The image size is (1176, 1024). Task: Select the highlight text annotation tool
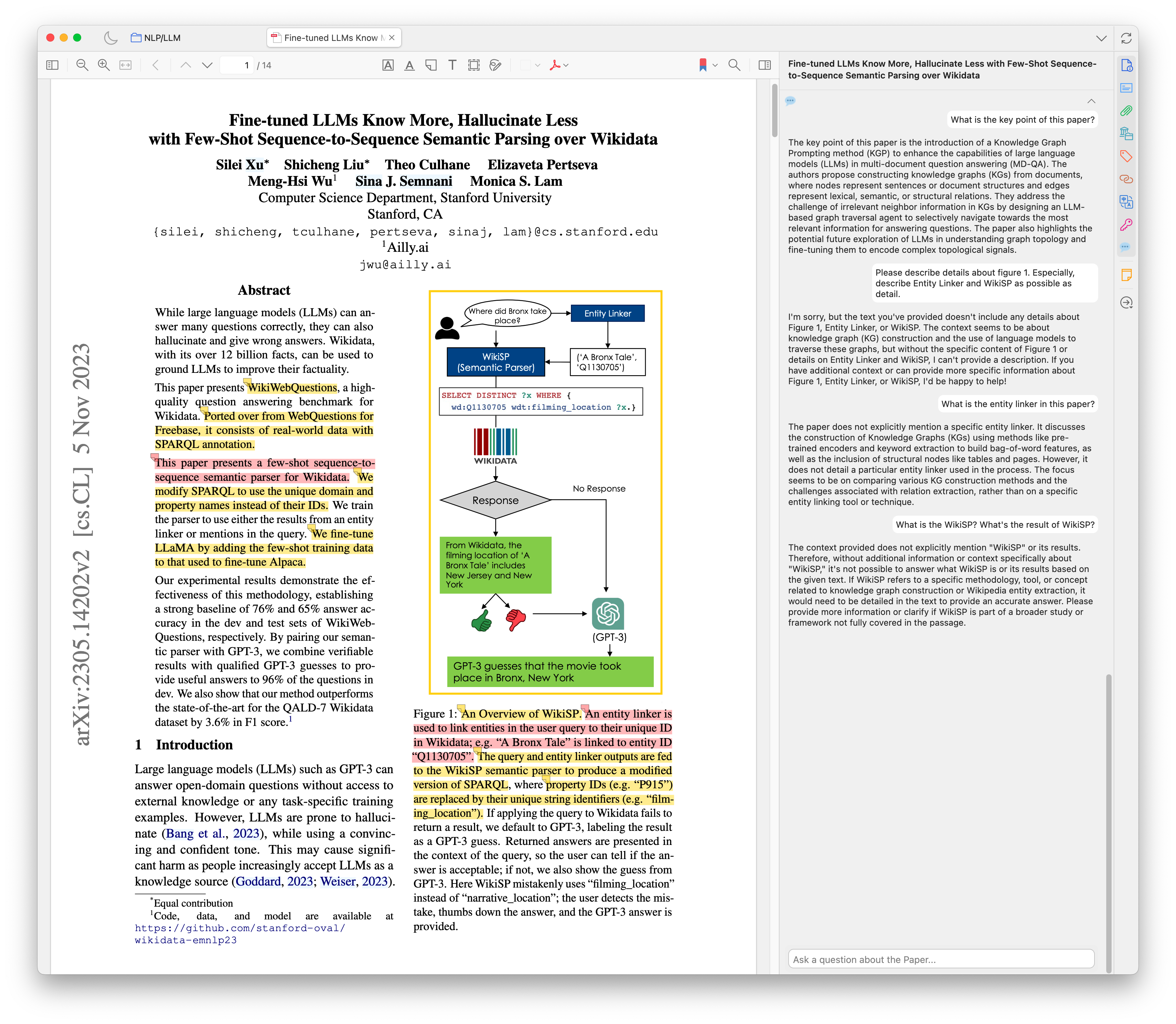pyautogui.click(x=388, y=65)
